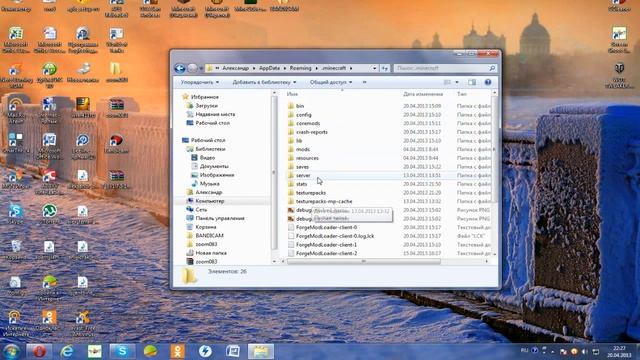Show more toolbar commands via the chevron
Image resolution: width=640 pixels, height=360 pixels.
click(x=364, y=82)
